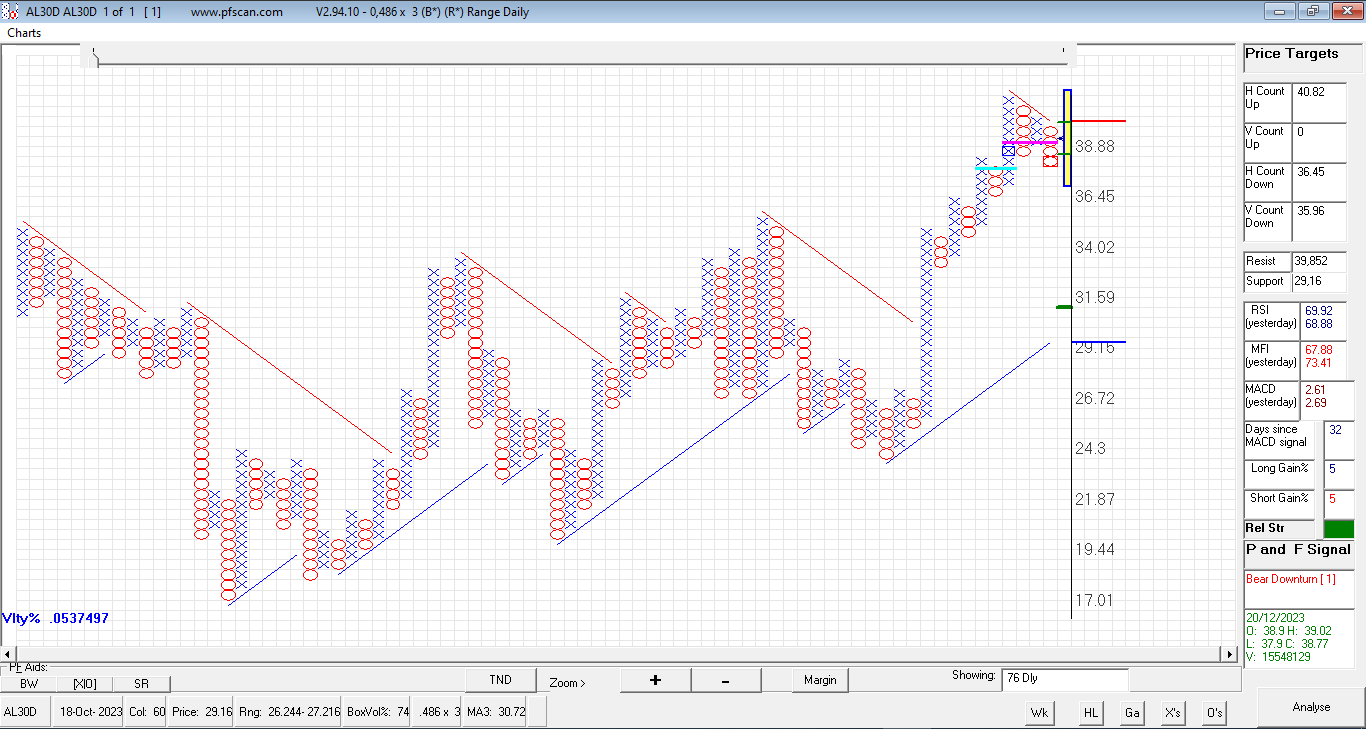Click the green Rel Str indicator
The image size is (1366, 729).
click(x=1337, y=528)
